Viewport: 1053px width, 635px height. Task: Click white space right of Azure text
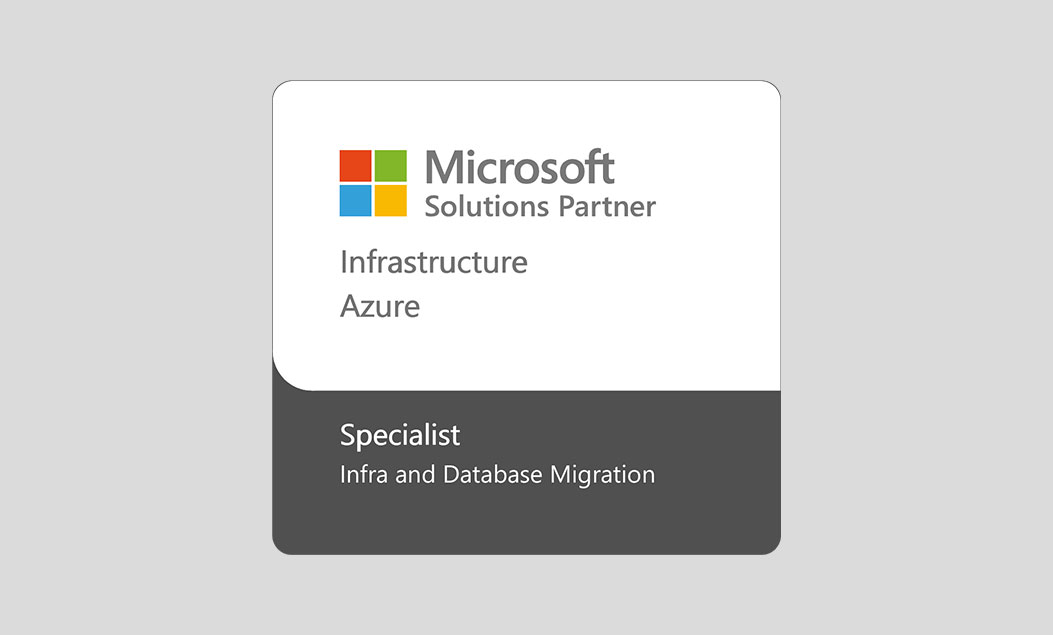(600, 306)
